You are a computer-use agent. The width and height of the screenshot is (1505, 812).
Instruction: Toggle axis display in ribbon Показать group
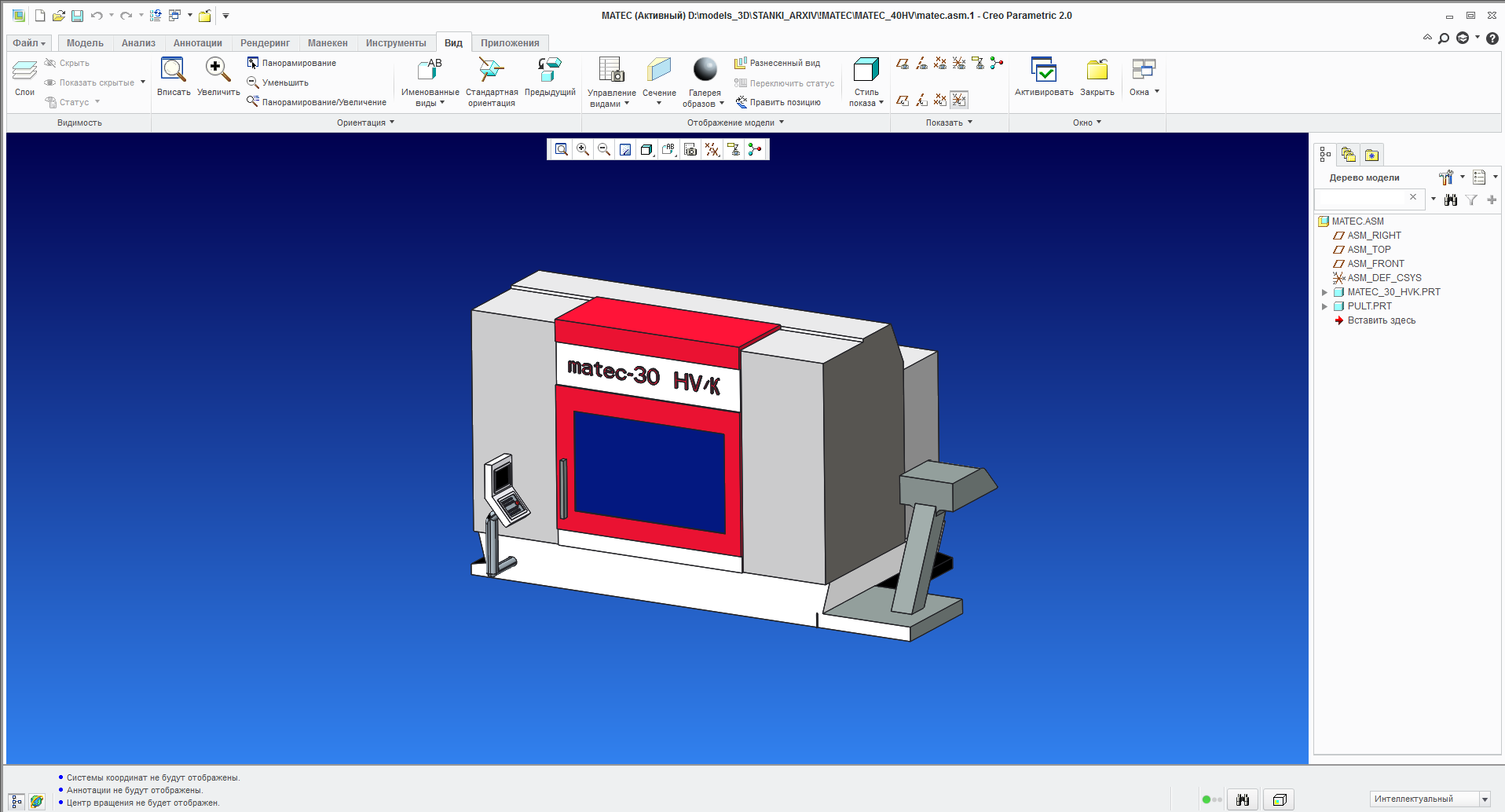point(921,63)
